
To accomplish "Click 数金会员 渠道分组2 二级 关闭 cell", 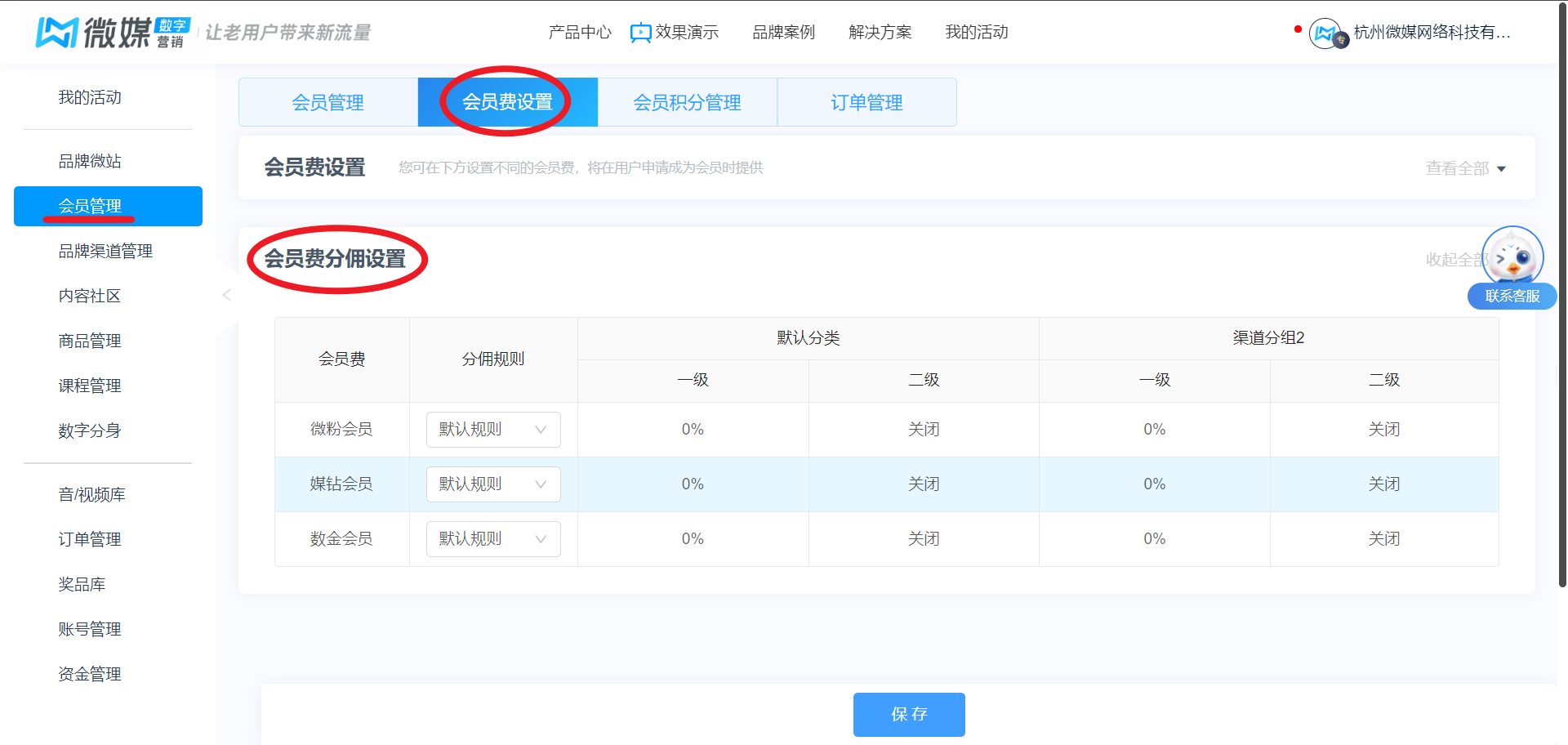I will (x=1384, y=539).
